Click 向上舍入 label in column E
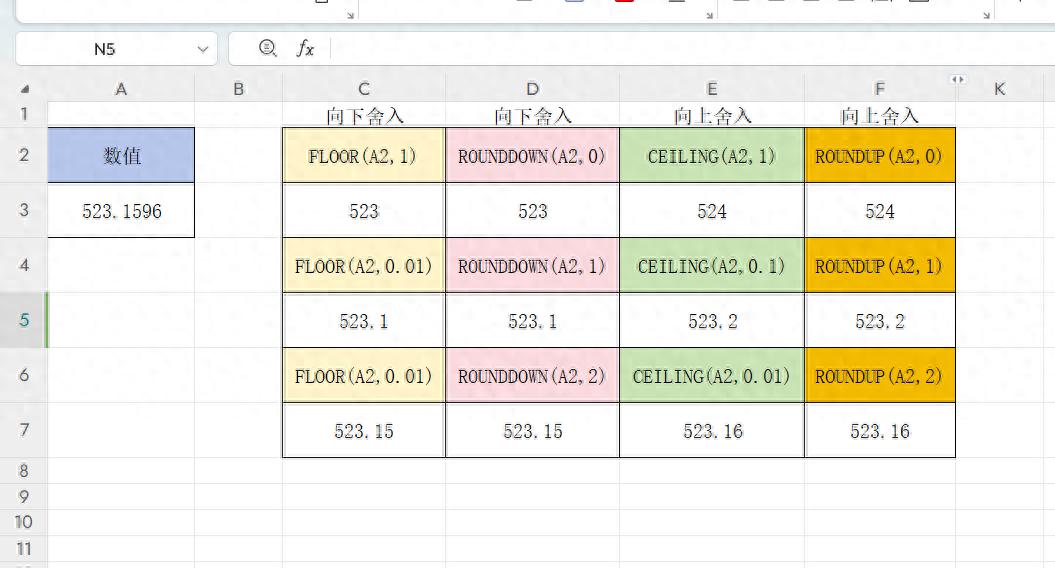 pyautogui.click(x=712, y=116)
